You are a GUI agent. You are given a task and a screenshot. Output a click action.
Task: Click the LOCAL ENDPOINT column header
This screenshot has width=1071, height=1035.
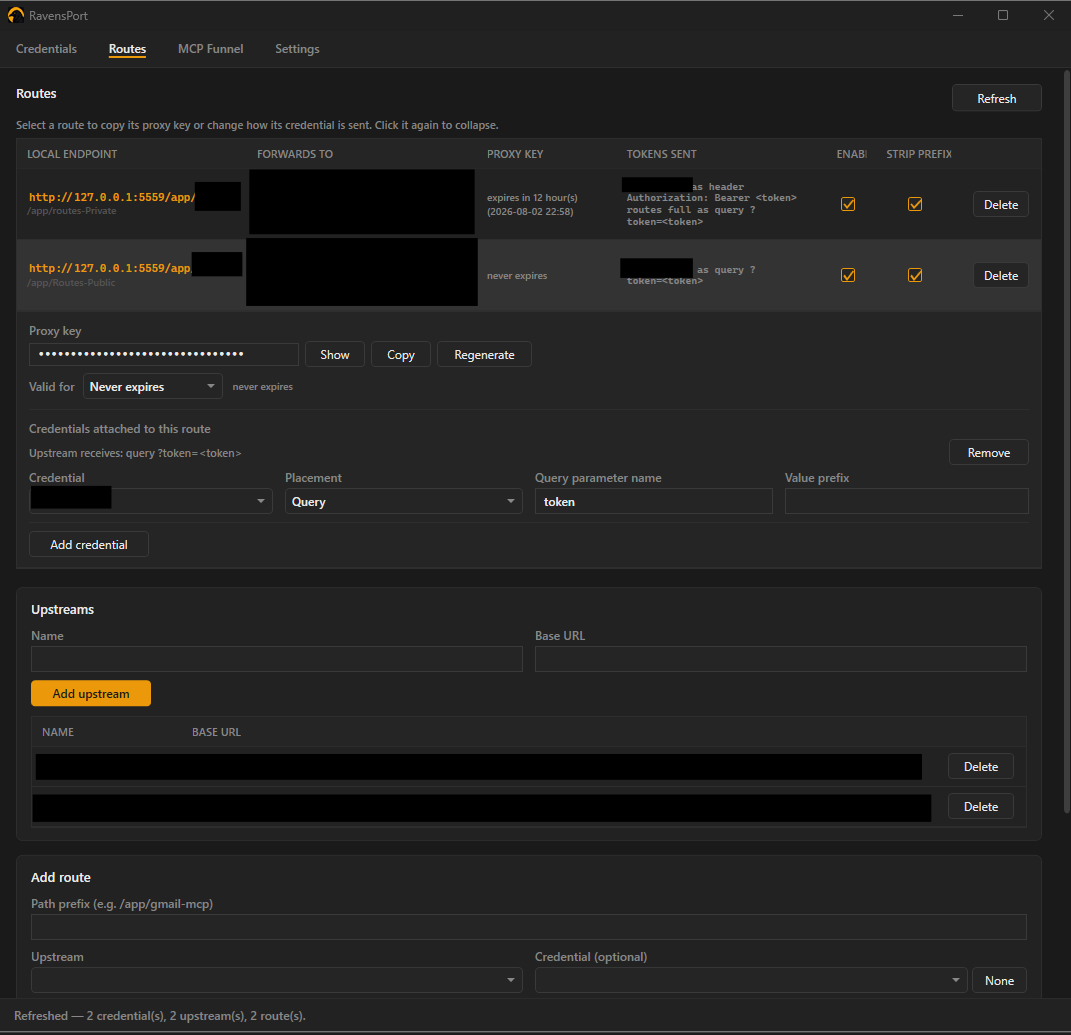[x=72, y=154]
